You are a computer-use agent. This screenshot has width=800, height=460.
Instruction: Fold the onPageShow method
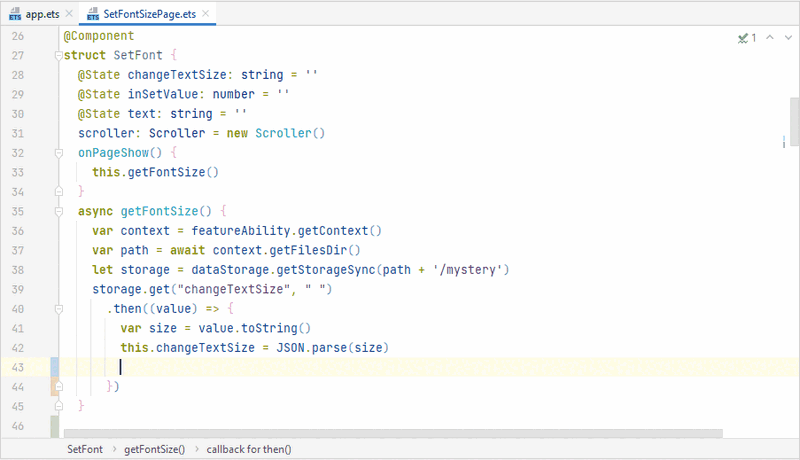(59, 153)
